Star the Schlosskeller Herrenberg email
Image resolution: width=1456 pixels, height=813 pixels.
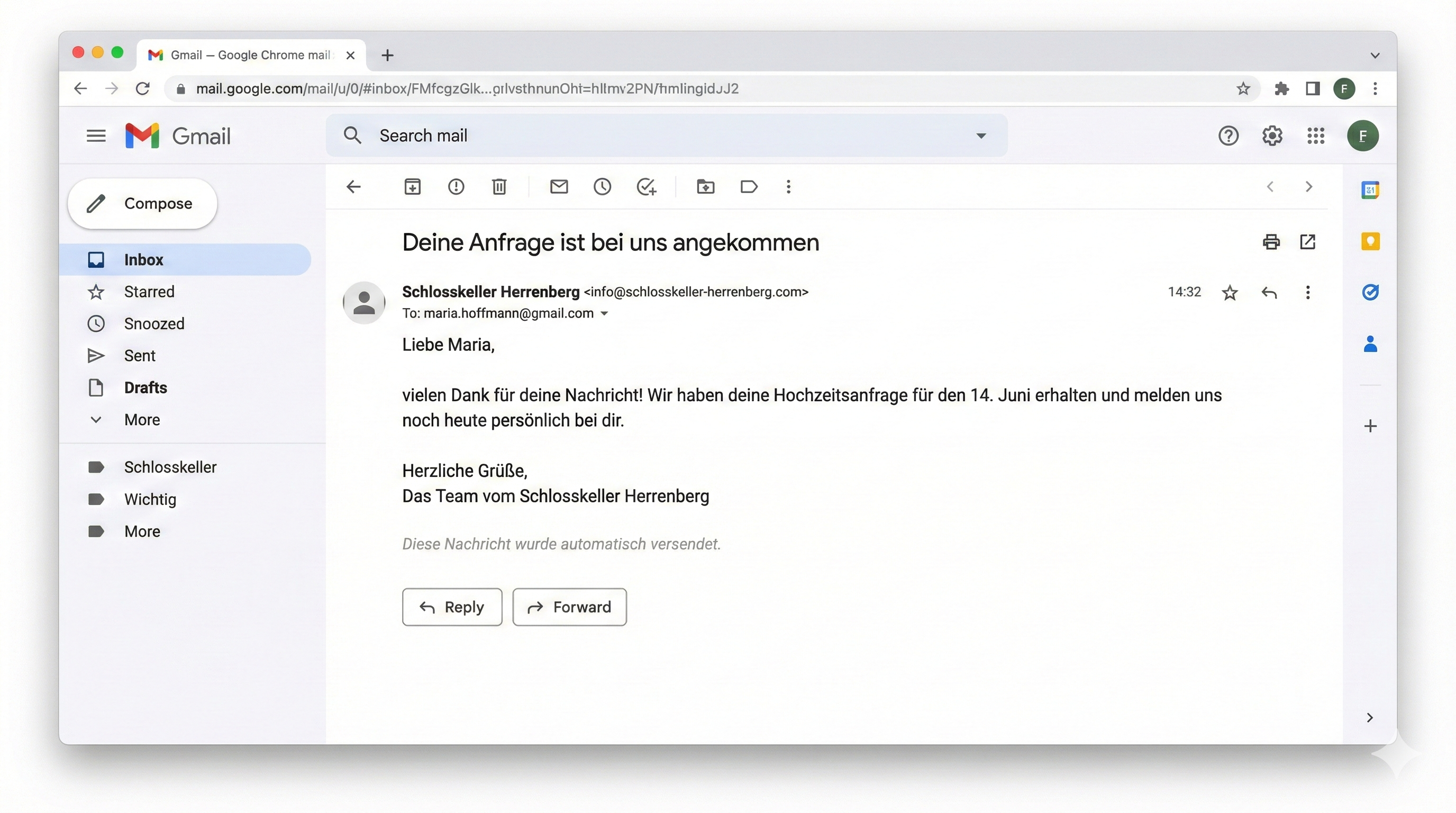(1230, 292)
